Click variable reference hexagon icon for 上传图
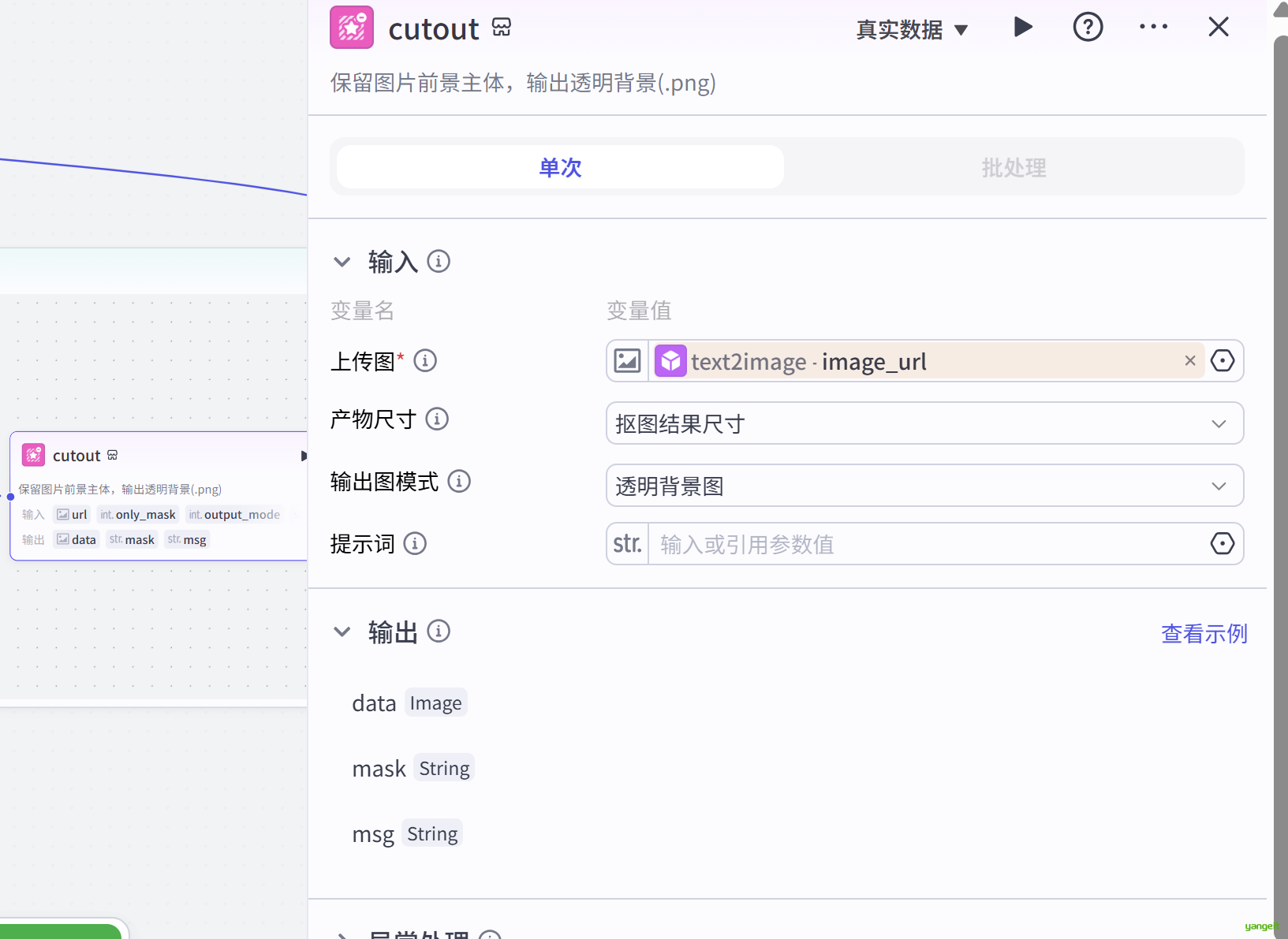Screen dimensions: 1288x939 1223,361
